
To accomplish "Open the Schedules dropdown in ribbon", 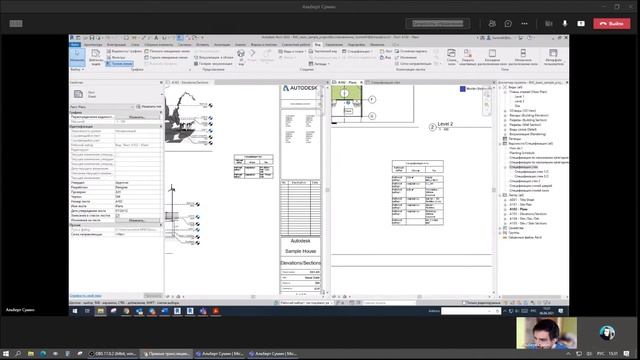I will [x=357, y=51].
